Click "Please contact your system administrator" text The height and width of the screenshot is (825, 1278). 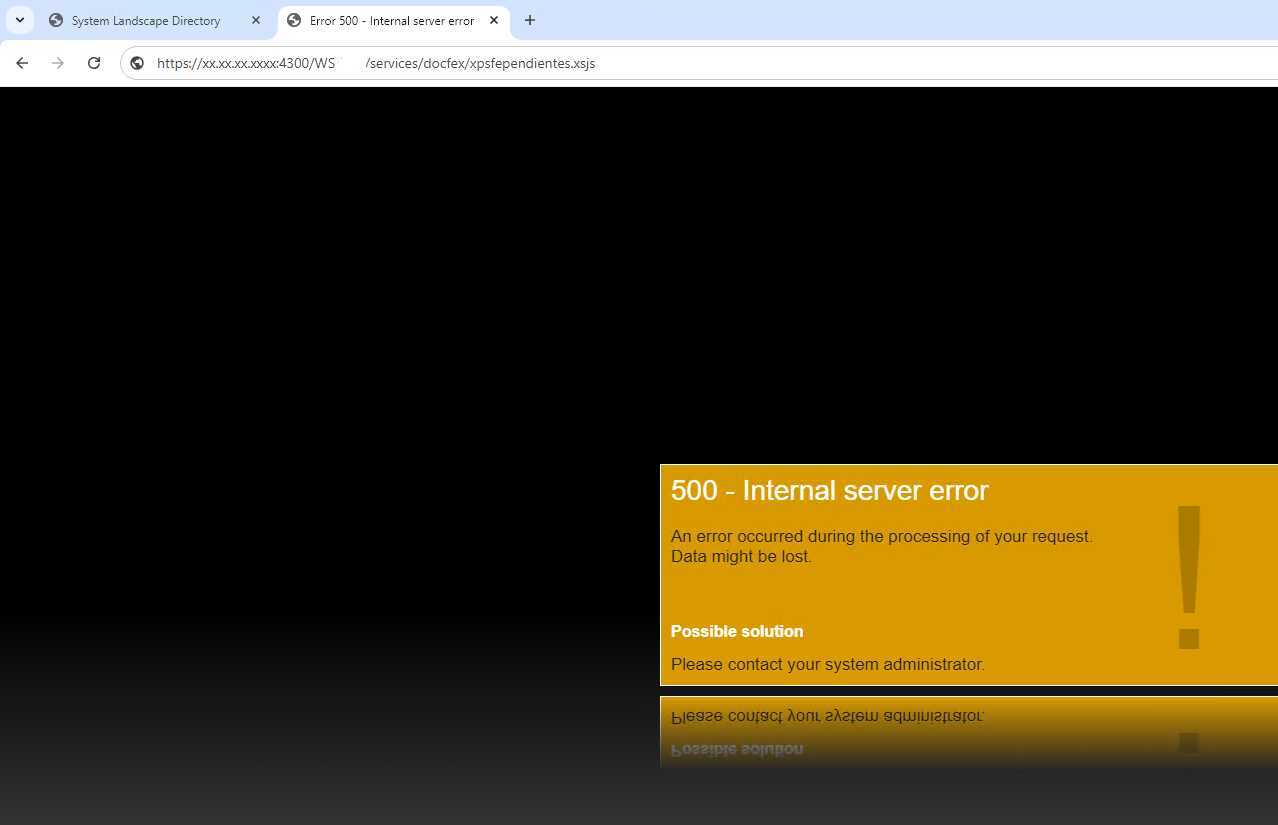(827, 665)
